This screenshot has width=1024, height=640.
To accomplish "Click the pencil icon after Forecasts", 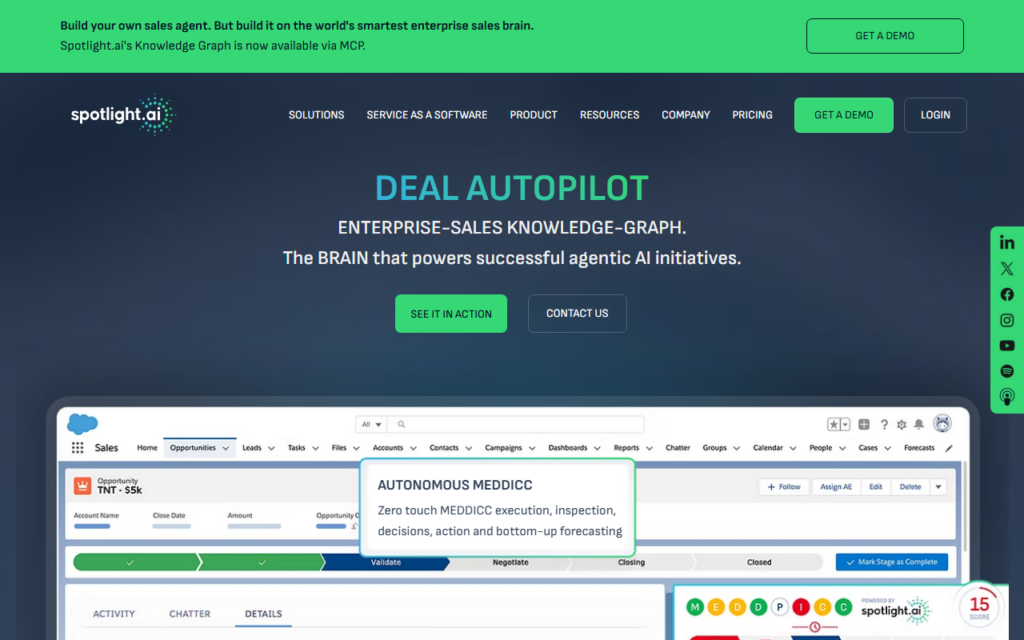I will [x=949, y=448].
